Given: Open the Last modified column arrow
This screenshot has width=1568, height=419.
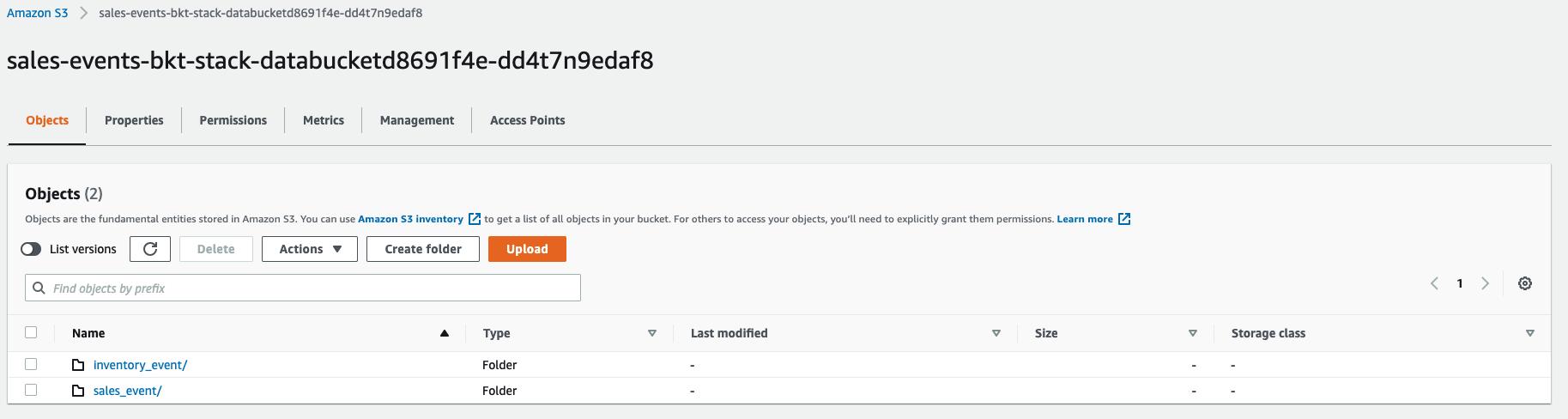Looking at the screenshot, I should pyautogui.click(x=996, y=333).
